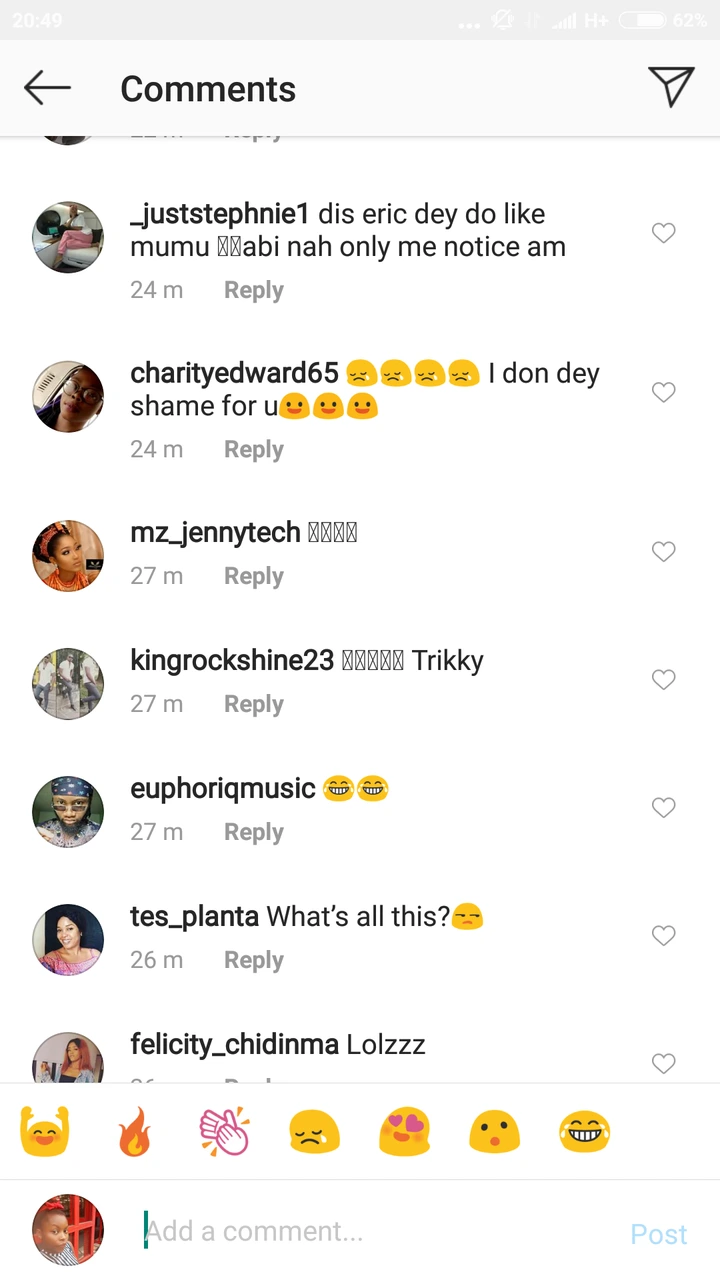
Task: Insert the heart eyes emoji
Action: [404, 1132]
